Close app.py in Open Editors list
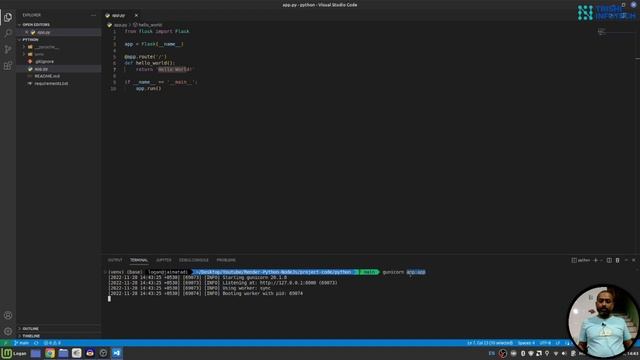640x360 pixels. pos(27,32)
